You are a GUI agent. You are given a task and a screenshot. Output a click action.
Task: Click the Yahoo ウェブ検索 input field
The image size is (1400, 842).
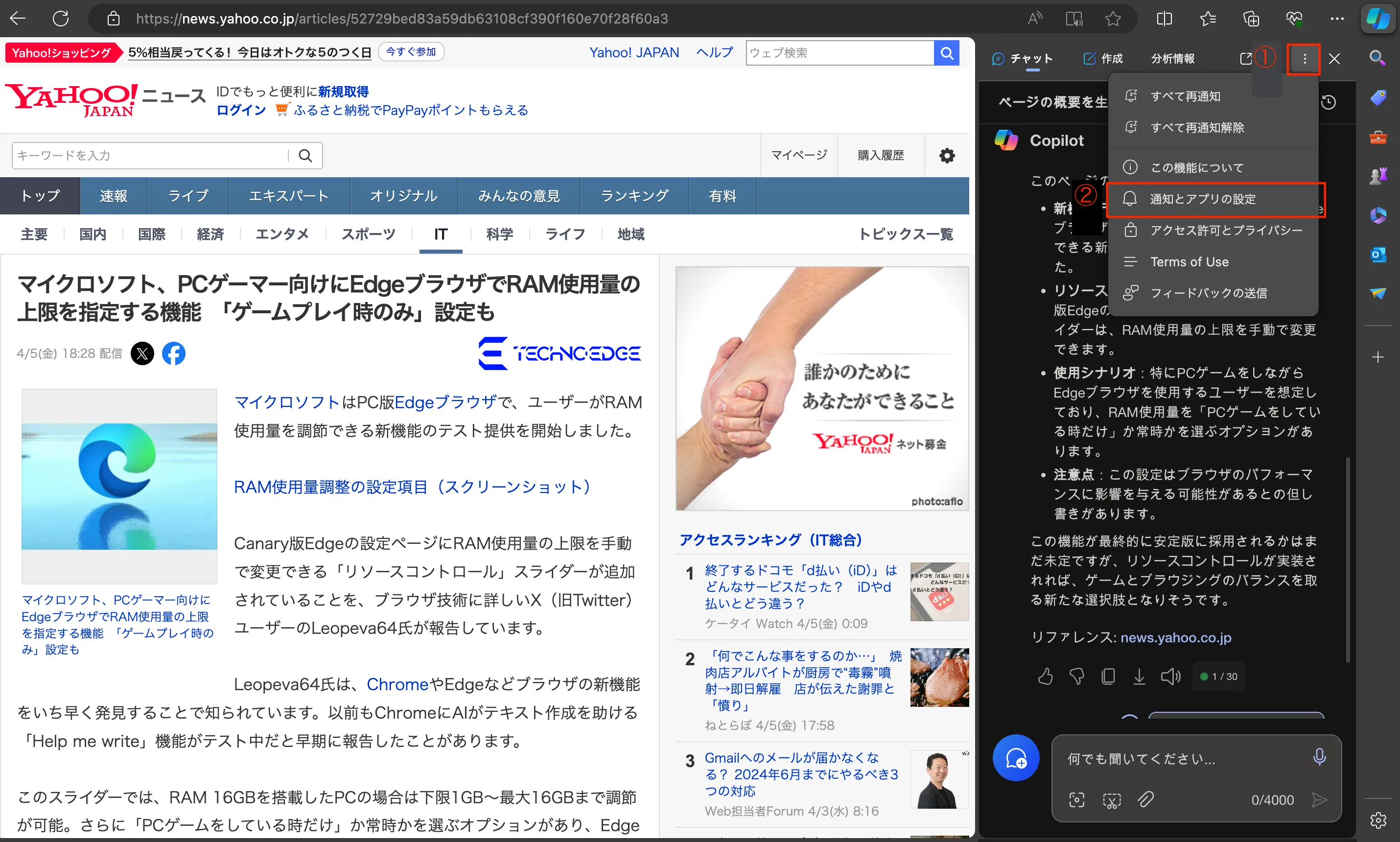[x=840, y=53]
